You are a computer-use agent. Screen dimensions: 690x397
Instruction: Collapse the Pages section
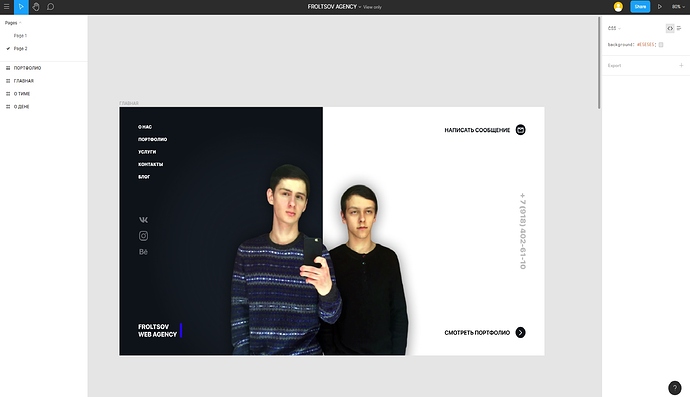pos(13,23)
